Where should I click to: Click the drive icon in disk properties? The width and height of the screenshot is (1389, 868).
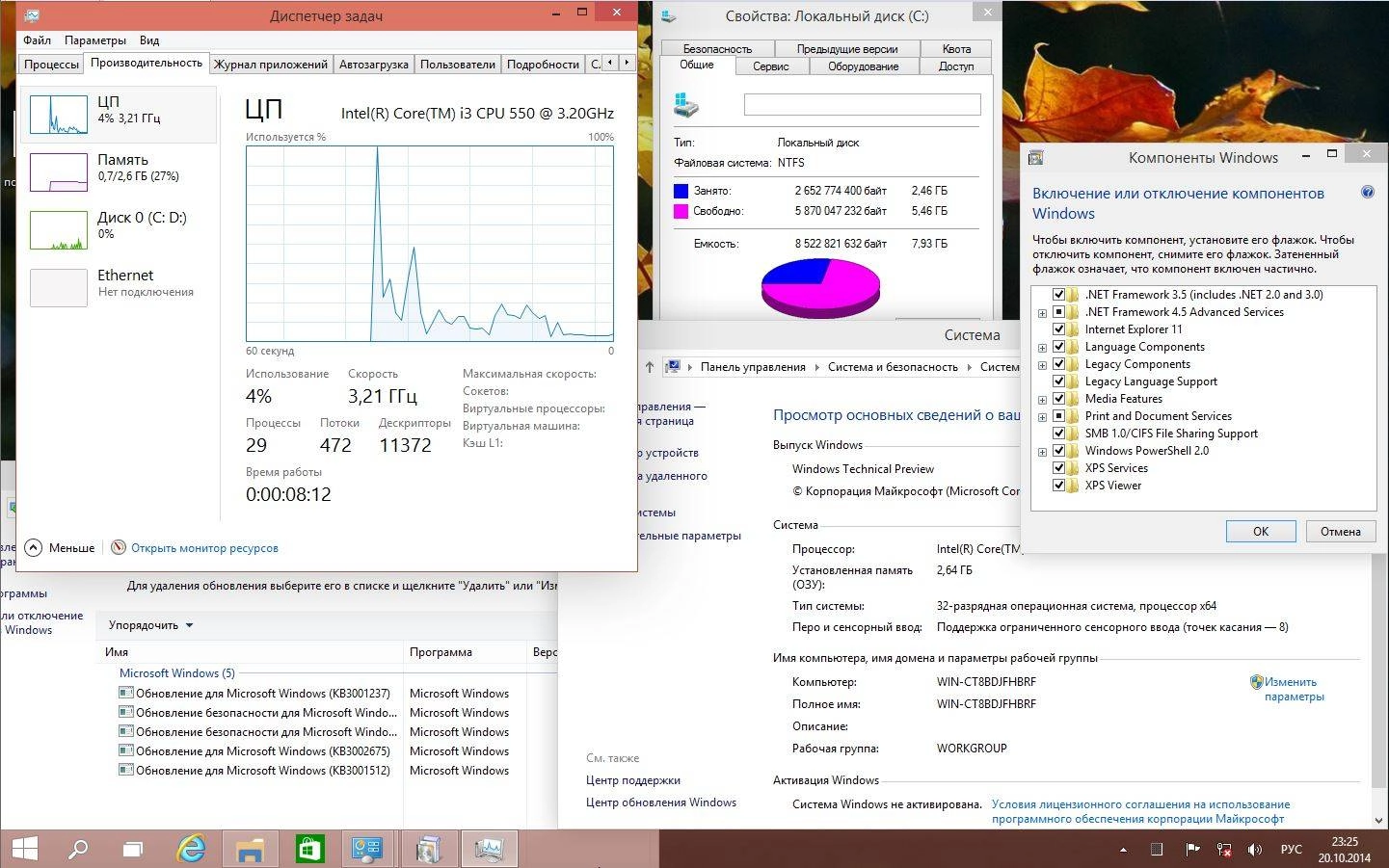click(x=687, y=104)
